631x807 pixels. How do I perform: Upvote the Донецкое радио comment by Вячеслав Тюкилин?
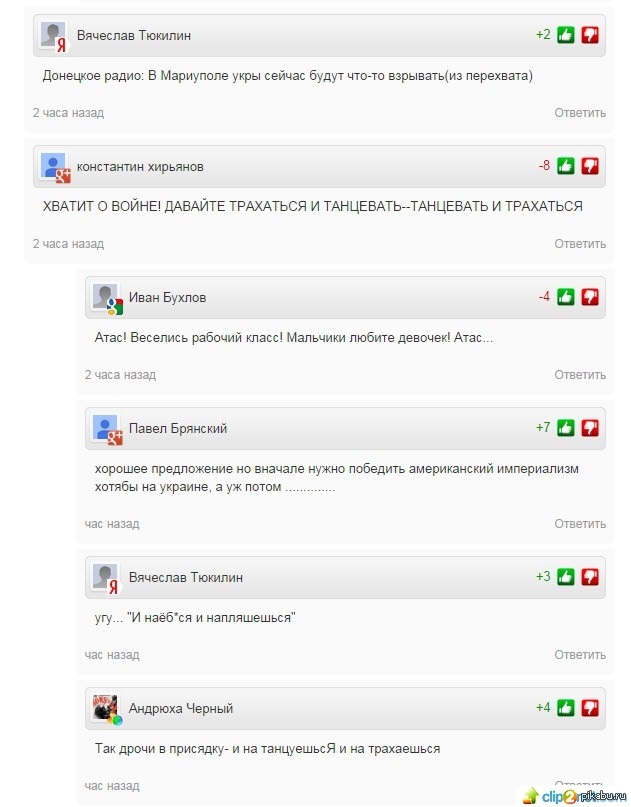pyautogui.click(x=566, y=35)
